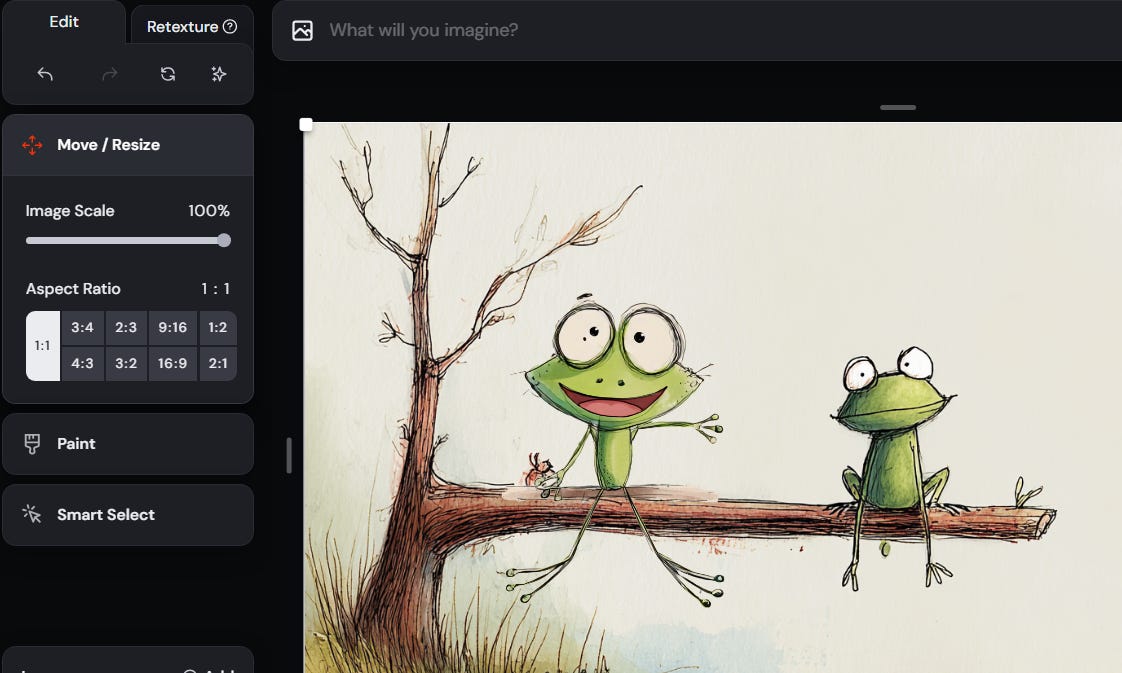The width and height of the screenshot is (1122, 673).
Task: Expand the Move / Resize section
Action: [128, 144]
